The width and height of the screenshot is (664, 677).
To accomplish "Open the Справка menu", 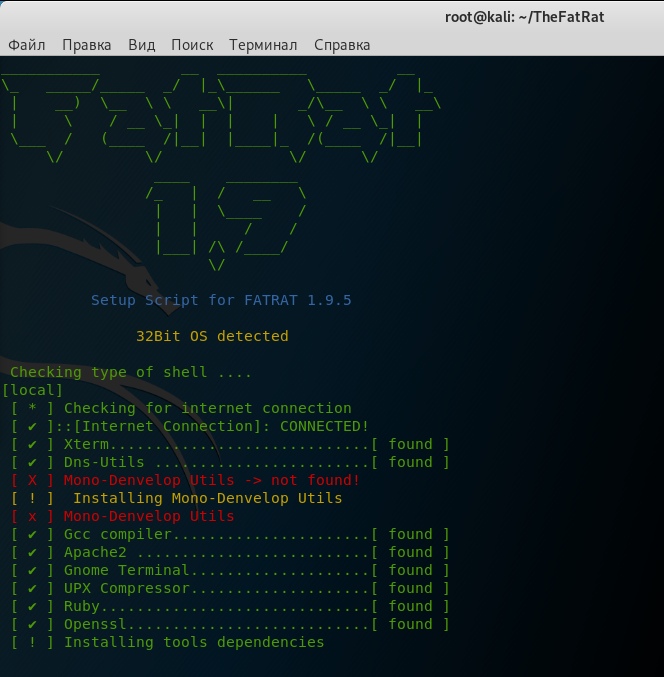I will tap(342, 45).
